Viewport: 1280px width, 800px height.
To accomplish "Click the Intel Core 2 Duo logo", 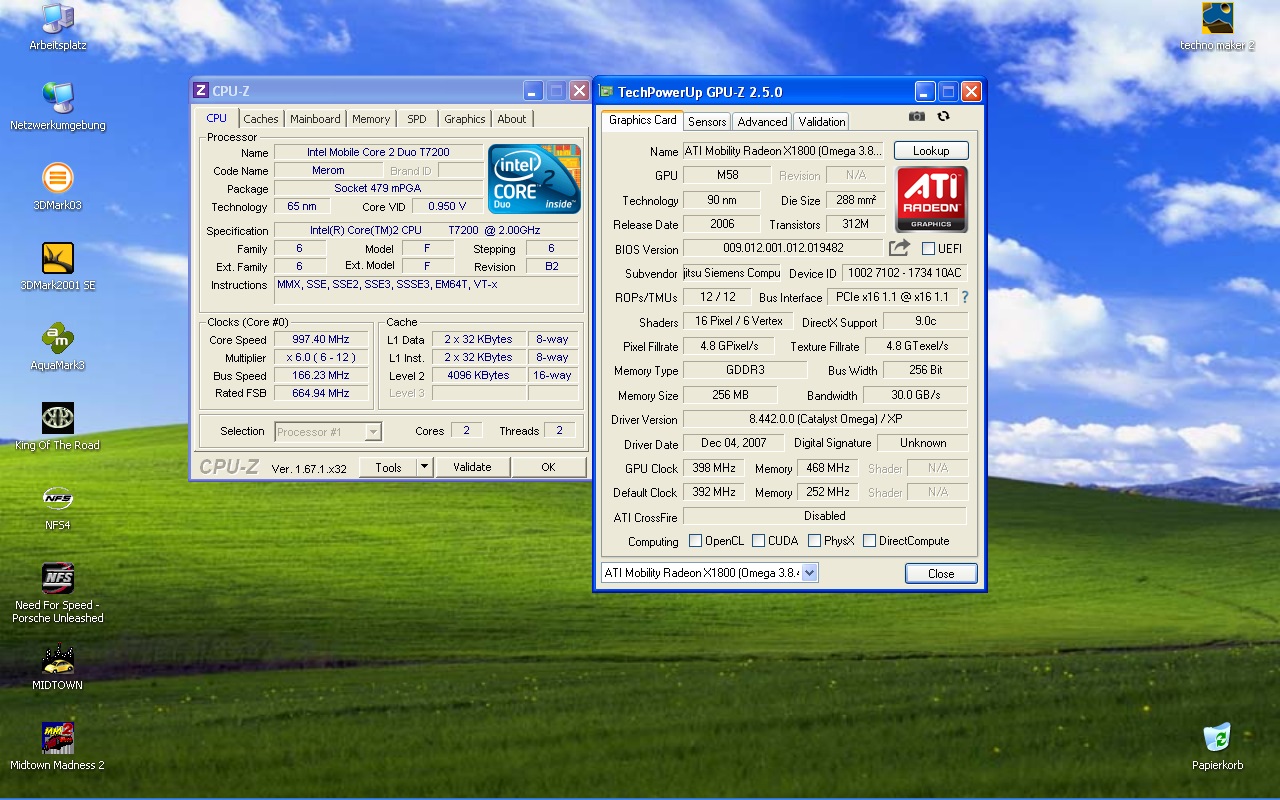I will 534,178.
